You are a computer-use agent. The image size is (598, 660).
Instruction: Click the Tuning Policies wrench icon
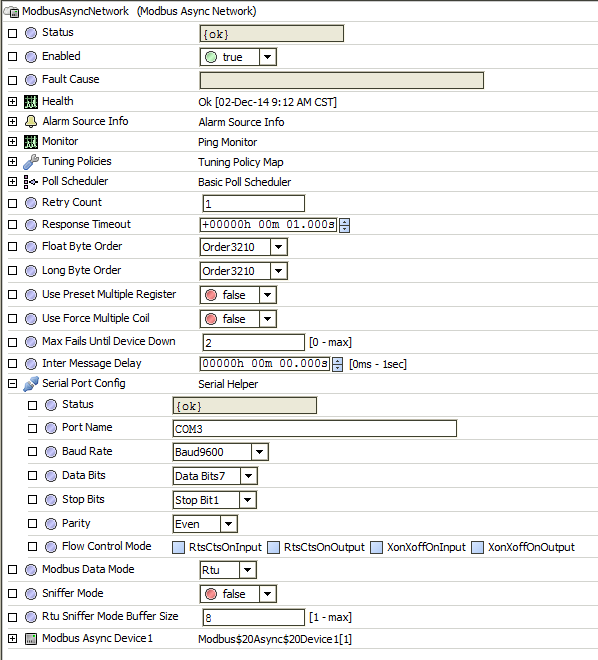point(31,162)
